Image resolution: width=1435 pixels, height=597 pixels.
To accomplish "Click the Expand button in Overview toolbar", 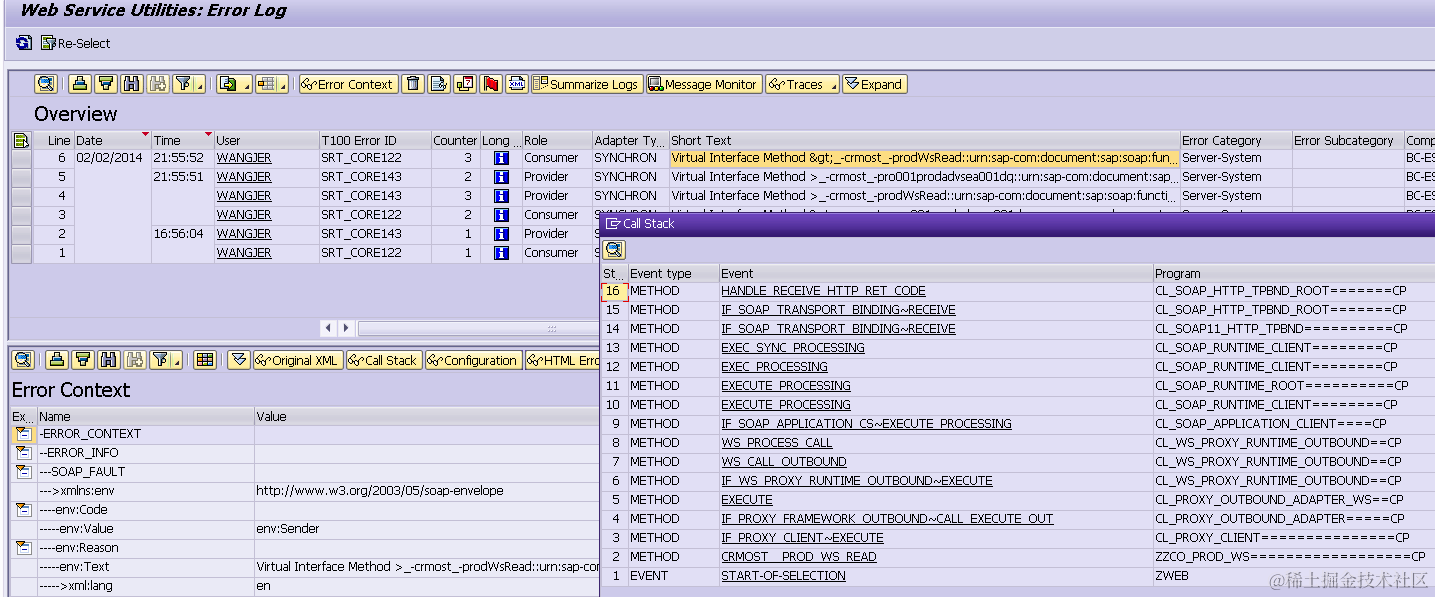I will tap(874, 84).
